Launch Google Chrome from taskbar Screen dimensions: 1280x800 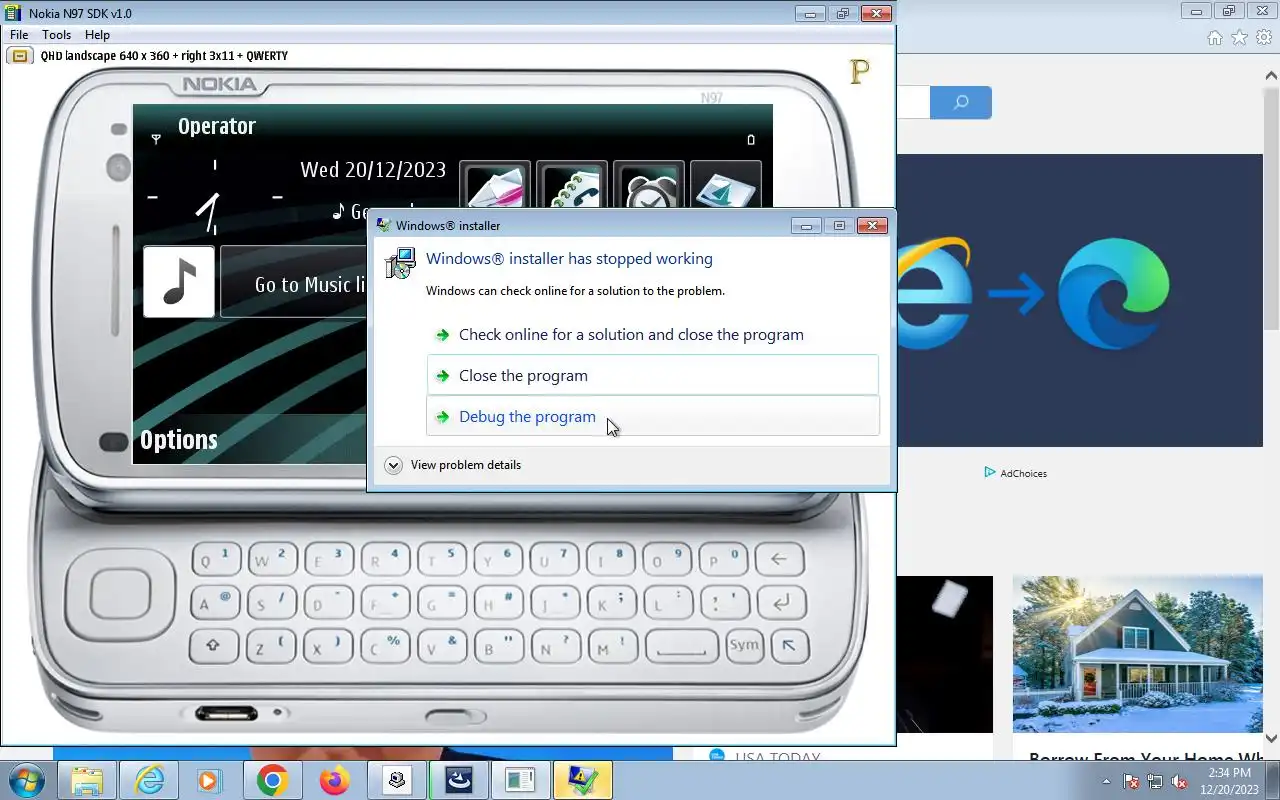tap(272, 780)
